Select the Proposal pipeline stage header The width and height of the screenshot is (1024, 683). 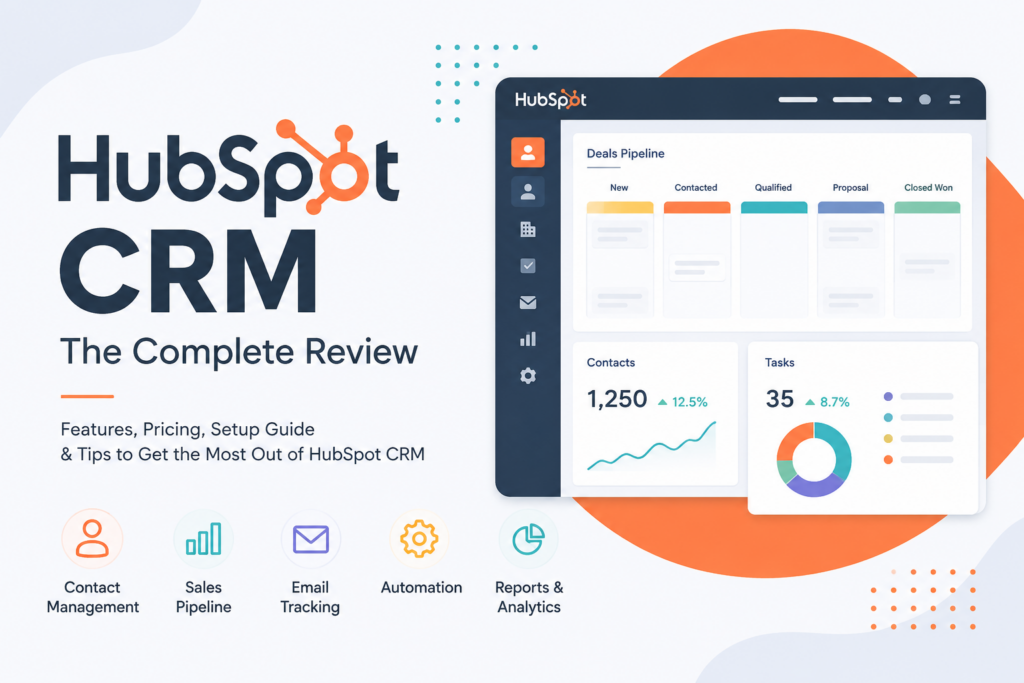850,187
